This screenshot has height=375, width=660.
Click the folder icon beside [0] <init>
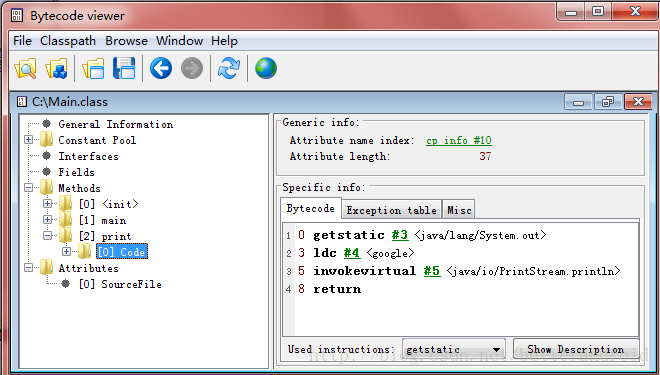[x=65, y=203]
